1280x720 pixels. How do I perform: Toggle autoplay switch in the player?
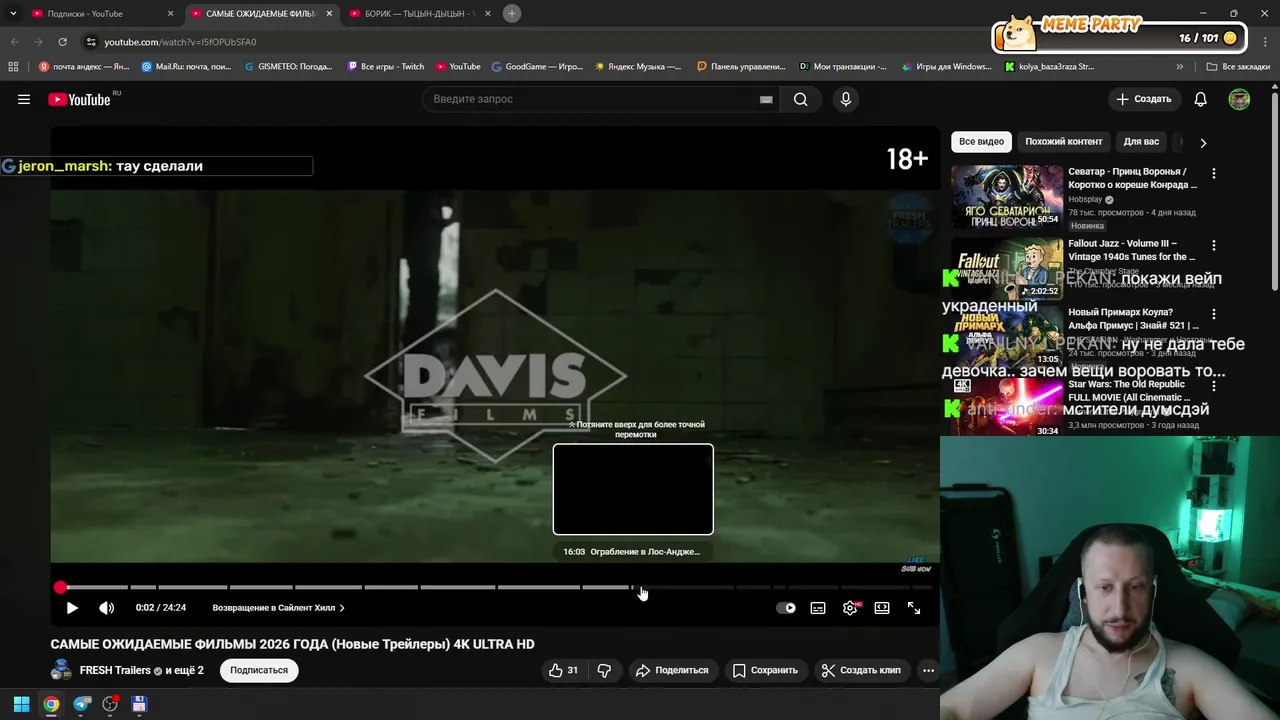point(786,608)
